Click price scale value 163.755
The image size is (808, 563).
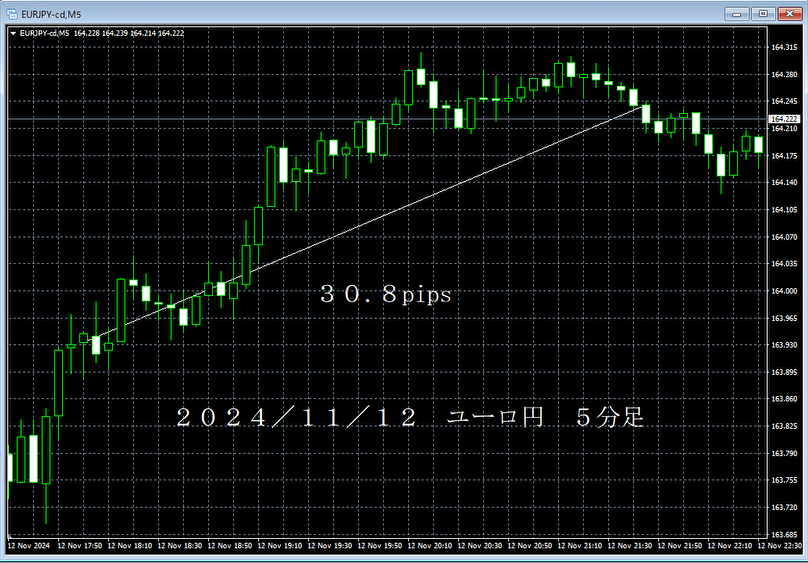[784, 480]
